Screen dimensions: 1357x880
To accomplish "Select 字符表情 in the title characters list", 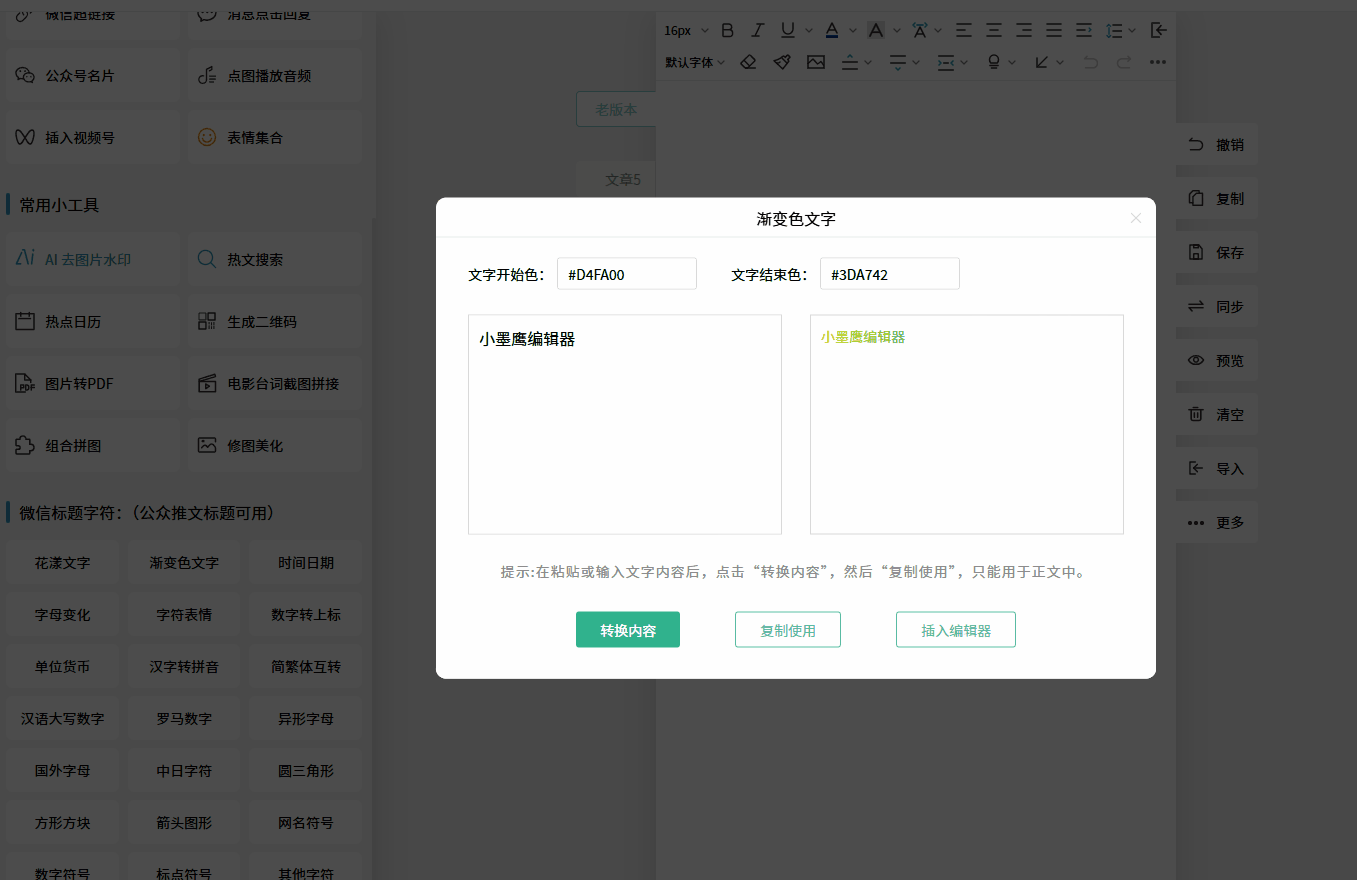I will point(184,615).
